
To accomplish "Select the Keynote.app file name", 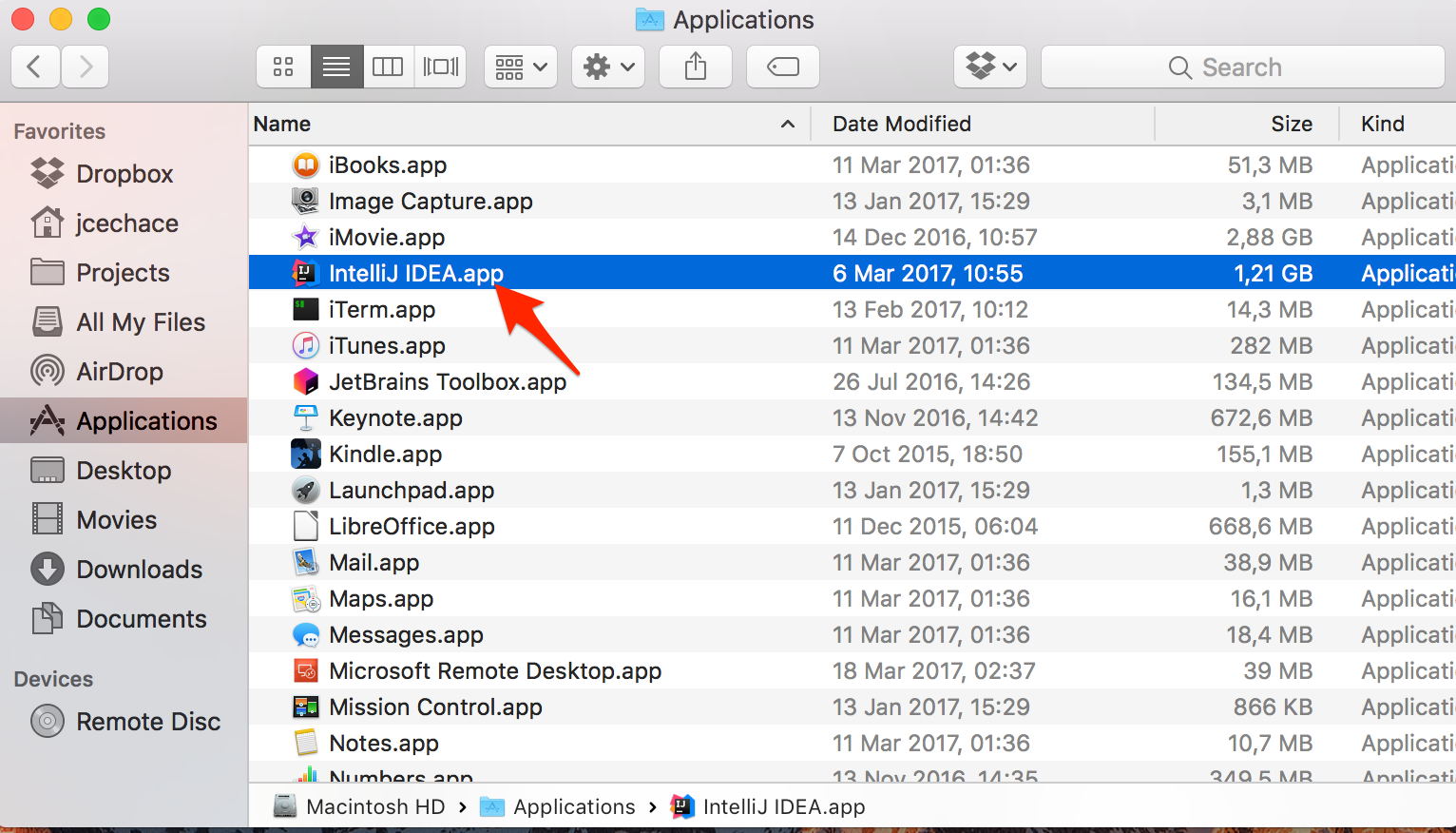I will pos(395,417).
